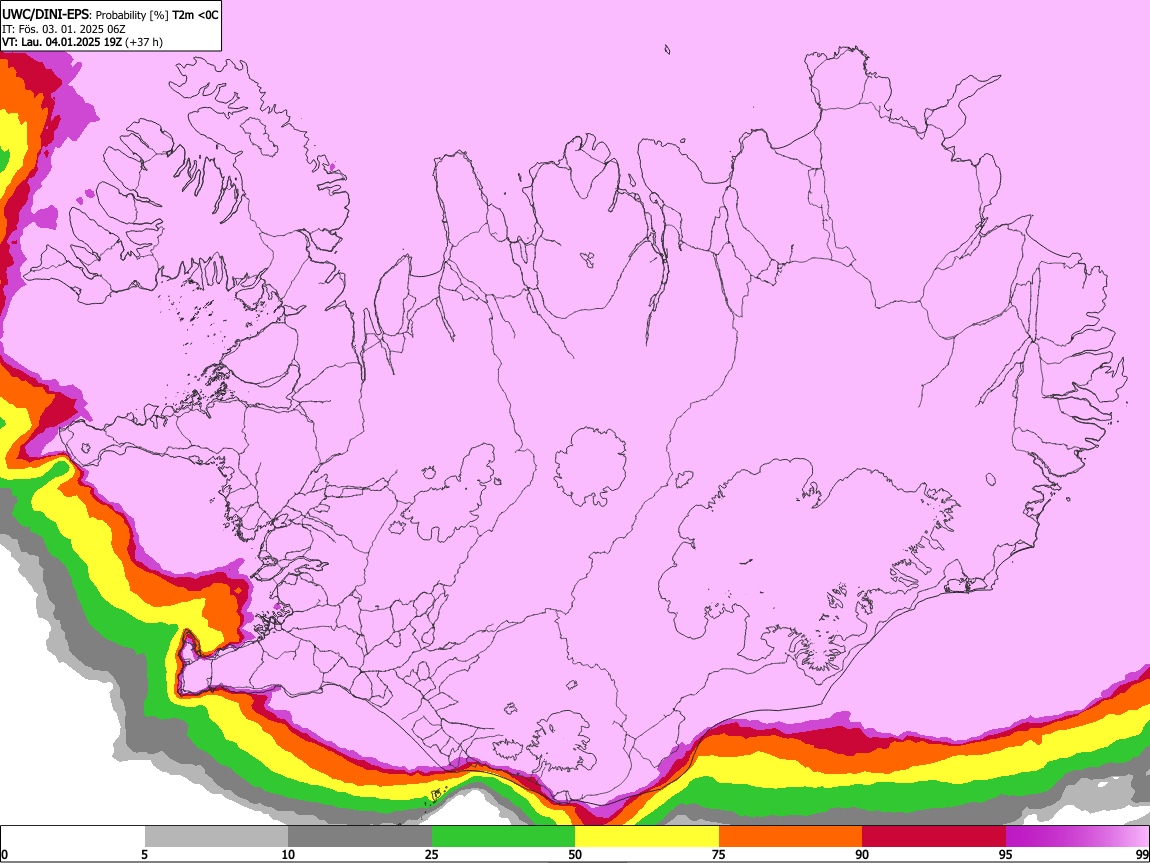Click the legend value label '90'

[862, 854]
